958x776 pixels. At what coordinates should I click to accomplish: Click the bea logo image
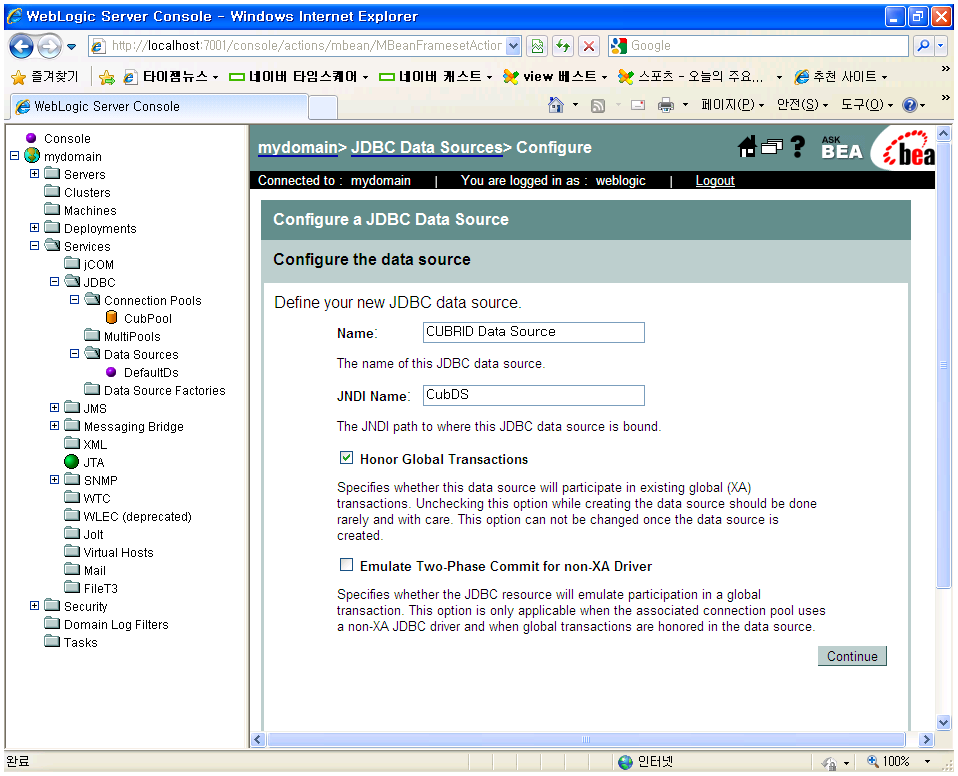(x=906, y=149)
